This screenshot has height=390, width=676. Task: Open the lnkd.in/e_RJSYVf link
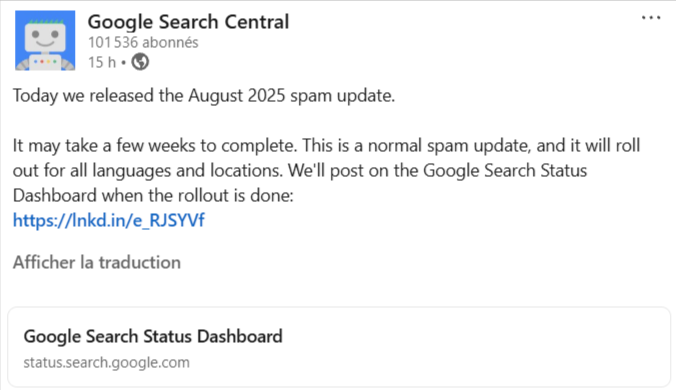(x=109, y=220)
